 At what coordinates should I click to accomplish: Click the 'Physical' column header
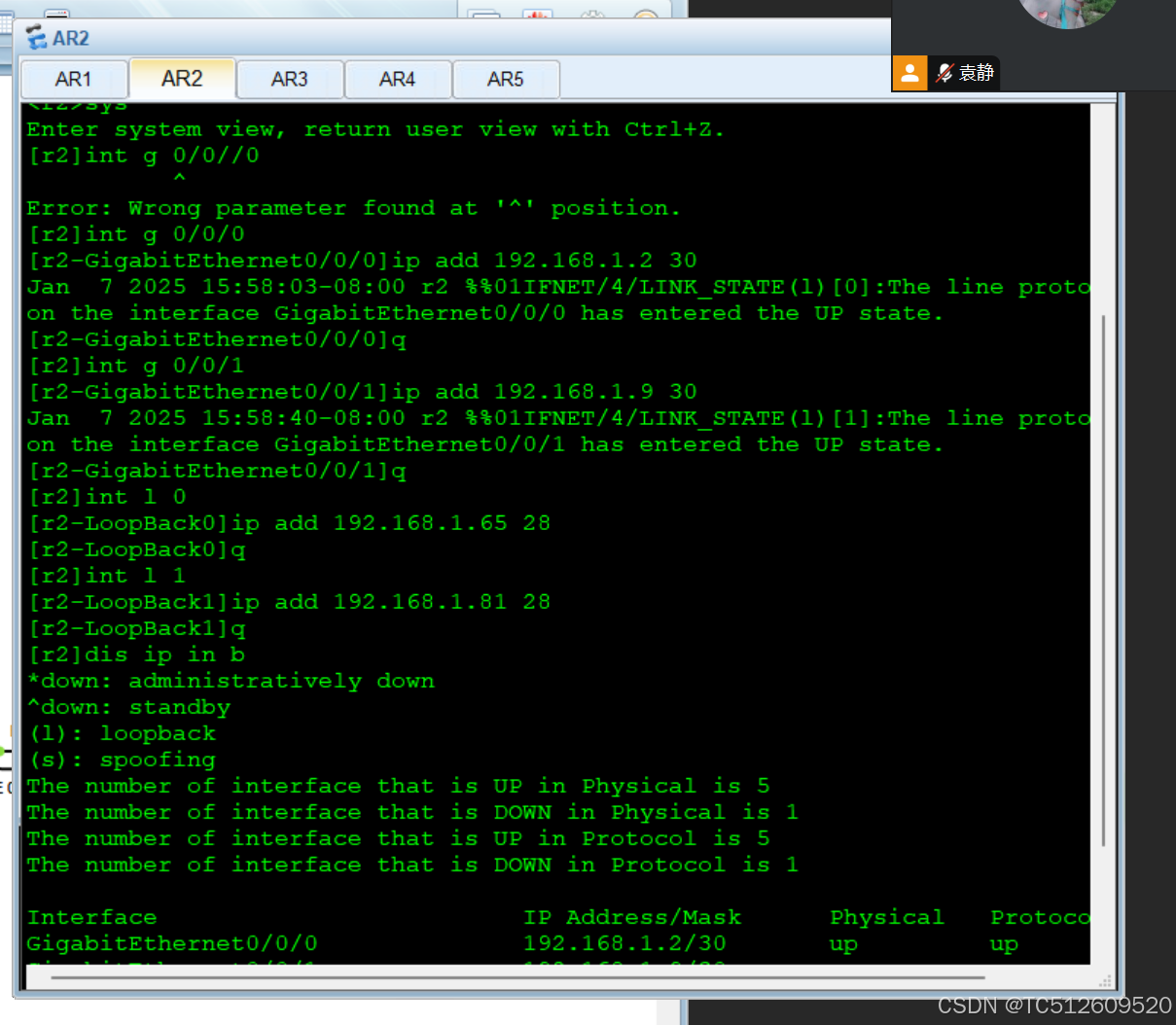click(887, 917)
